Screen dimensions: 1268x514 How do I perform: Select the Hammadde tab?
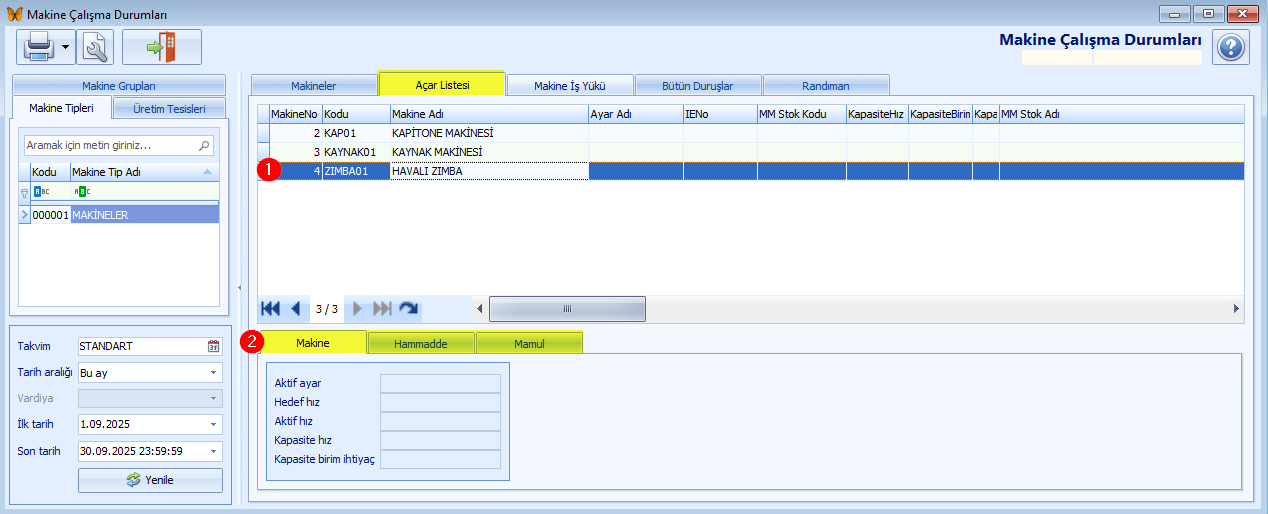(x=420, y=343)
